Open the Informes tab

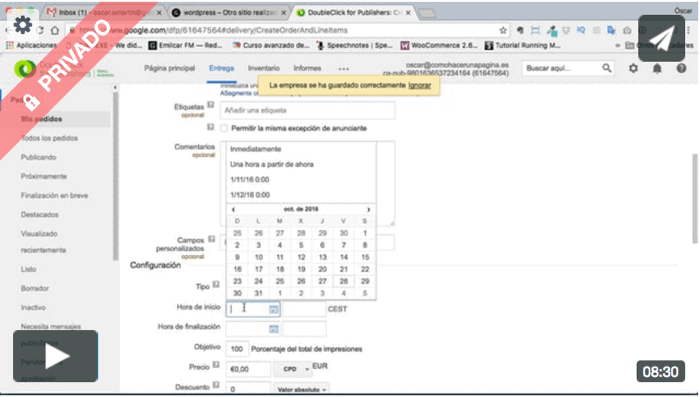click(307, 68)
